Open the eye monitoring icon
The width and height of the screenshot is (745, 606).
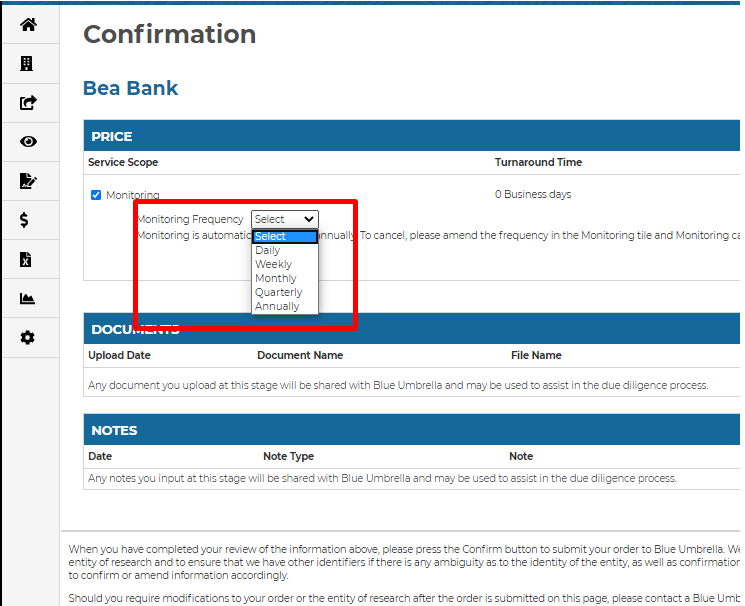click(28, 142)
